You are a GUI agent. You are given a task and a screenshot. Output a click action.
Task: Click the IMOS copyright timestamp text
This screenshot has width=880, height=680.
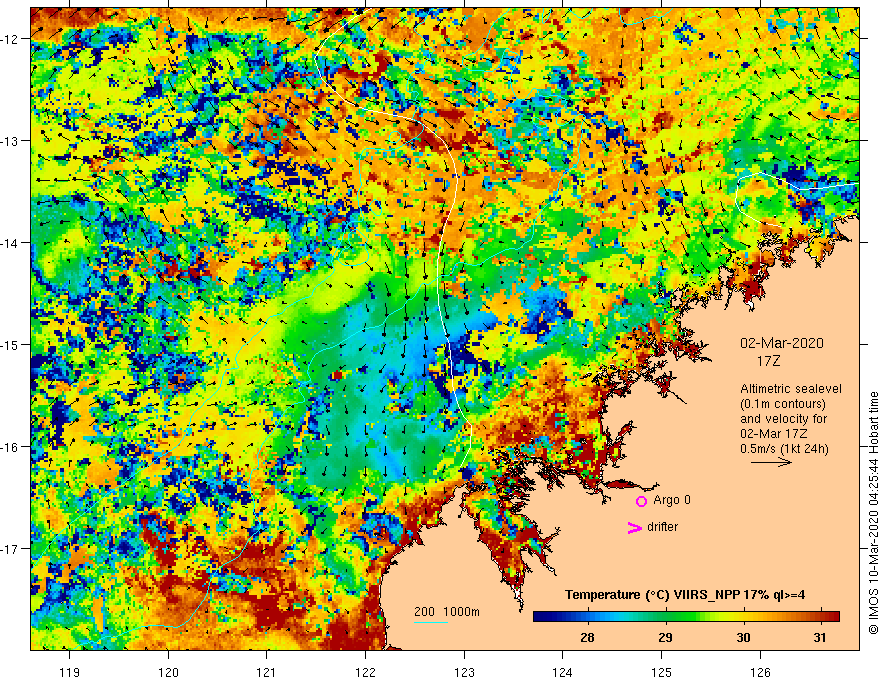pyautogui.click(x=873, y=513)
